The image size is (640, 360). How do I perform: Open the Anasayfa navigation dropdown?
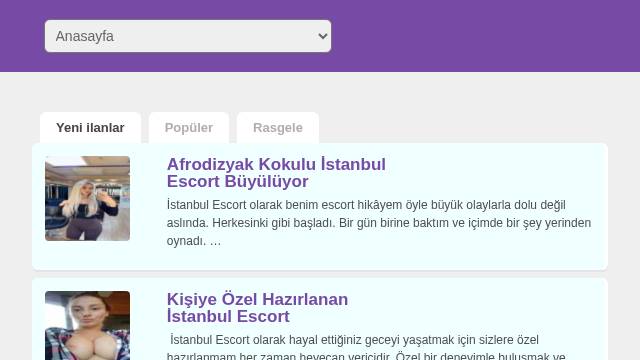[x=188, y=36]
